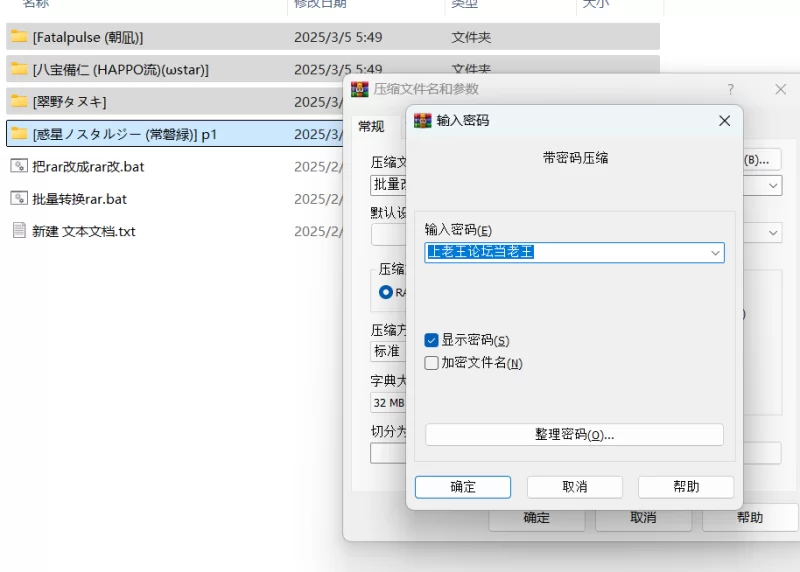Click WinRAR icon in 压缩文件名和参数 title bar
The width and height of the screenshot is (800, 572).
(360, 89)
